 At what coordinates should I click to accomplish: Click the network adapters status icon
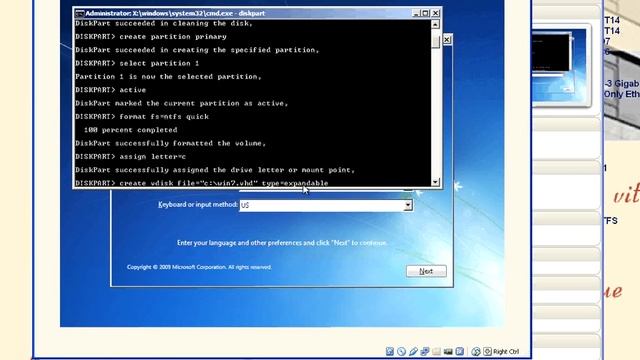[424, 351]
